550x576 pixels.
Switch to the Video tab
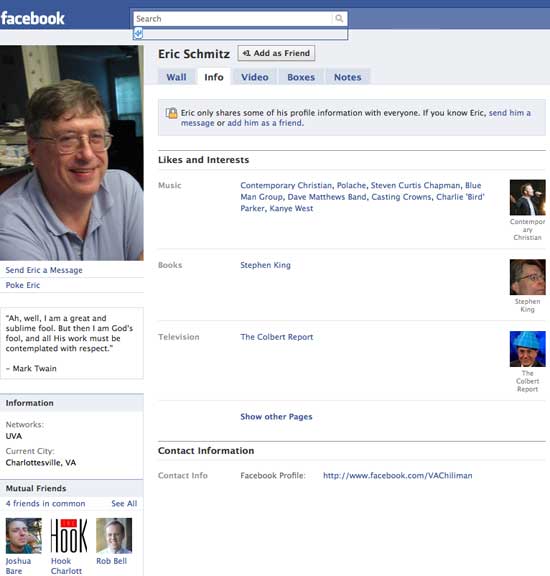point(255,77)
